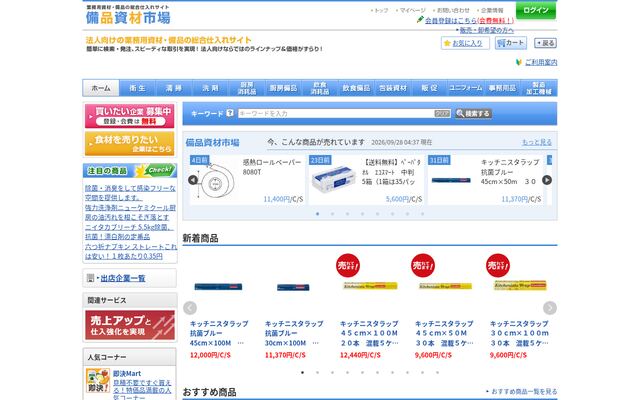This screenshot has height=400, width=640.
Task: Open the ペーパータオル エコスマート product image
Action: (x=333, y=179)
